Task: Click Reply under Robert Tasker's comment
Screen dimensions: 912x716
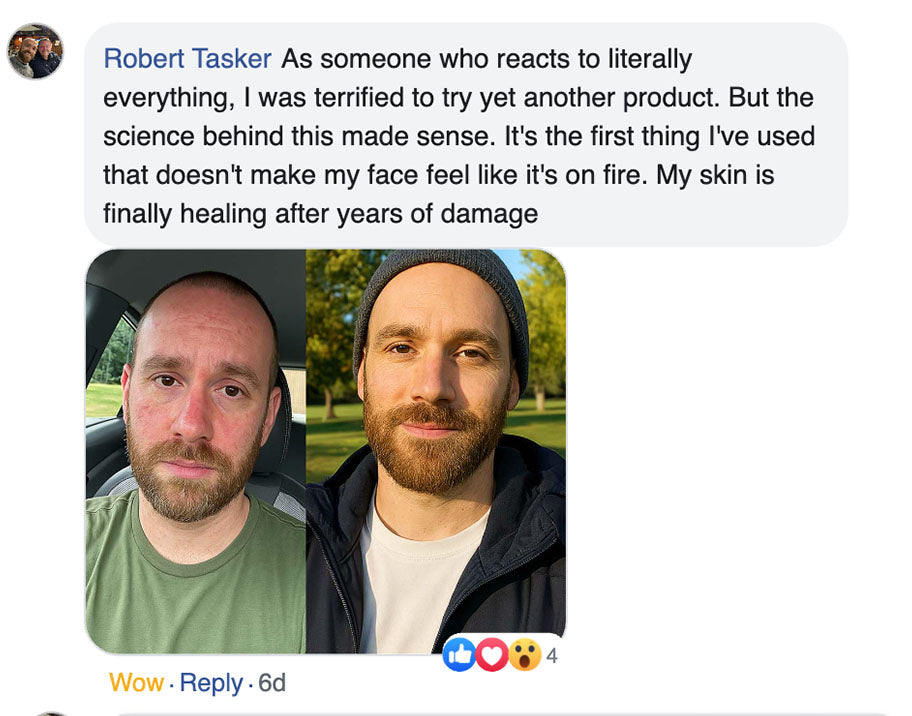Action: [211, 683]
